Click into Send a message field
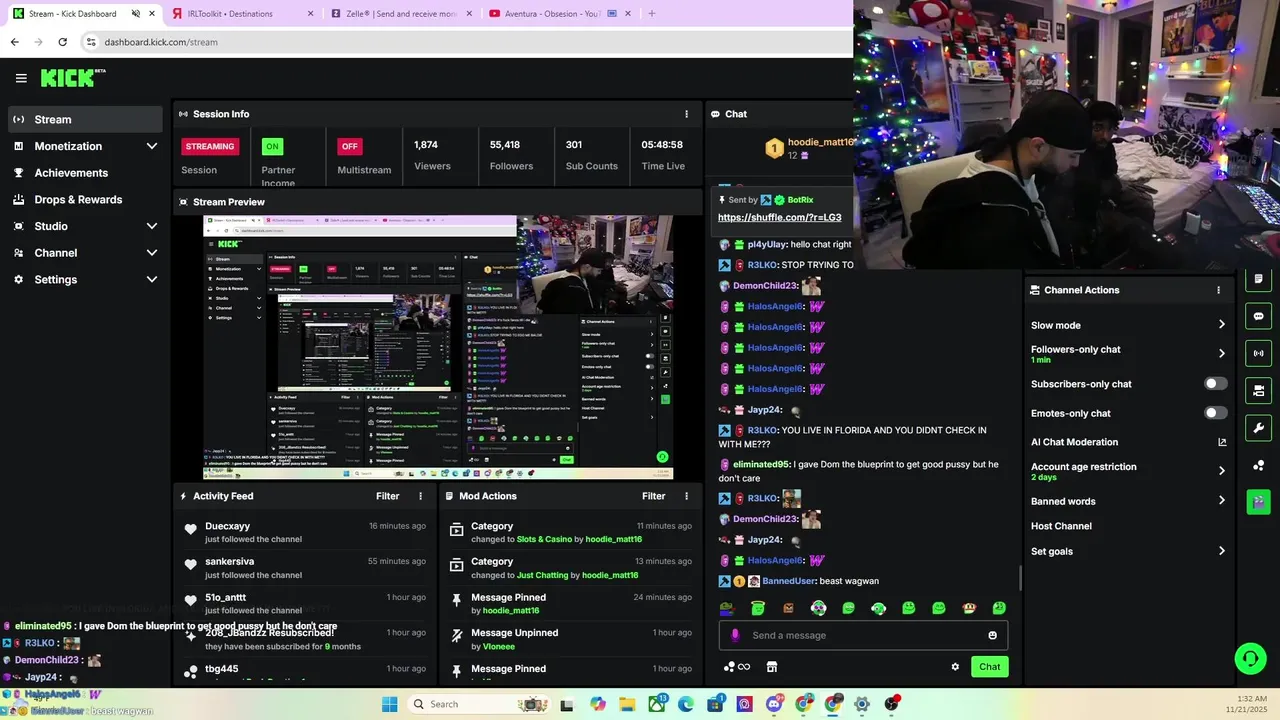Viewport: 1280px width, 720px height. [863, 635]
